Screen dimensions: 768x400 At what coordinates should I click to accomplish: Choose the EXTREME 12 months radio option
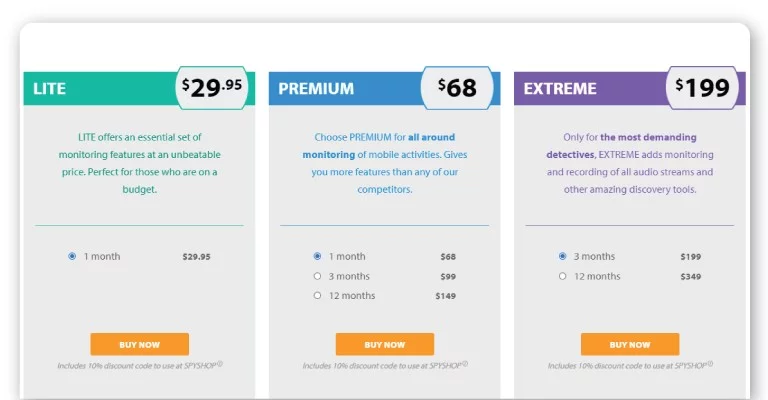[562, 276]
